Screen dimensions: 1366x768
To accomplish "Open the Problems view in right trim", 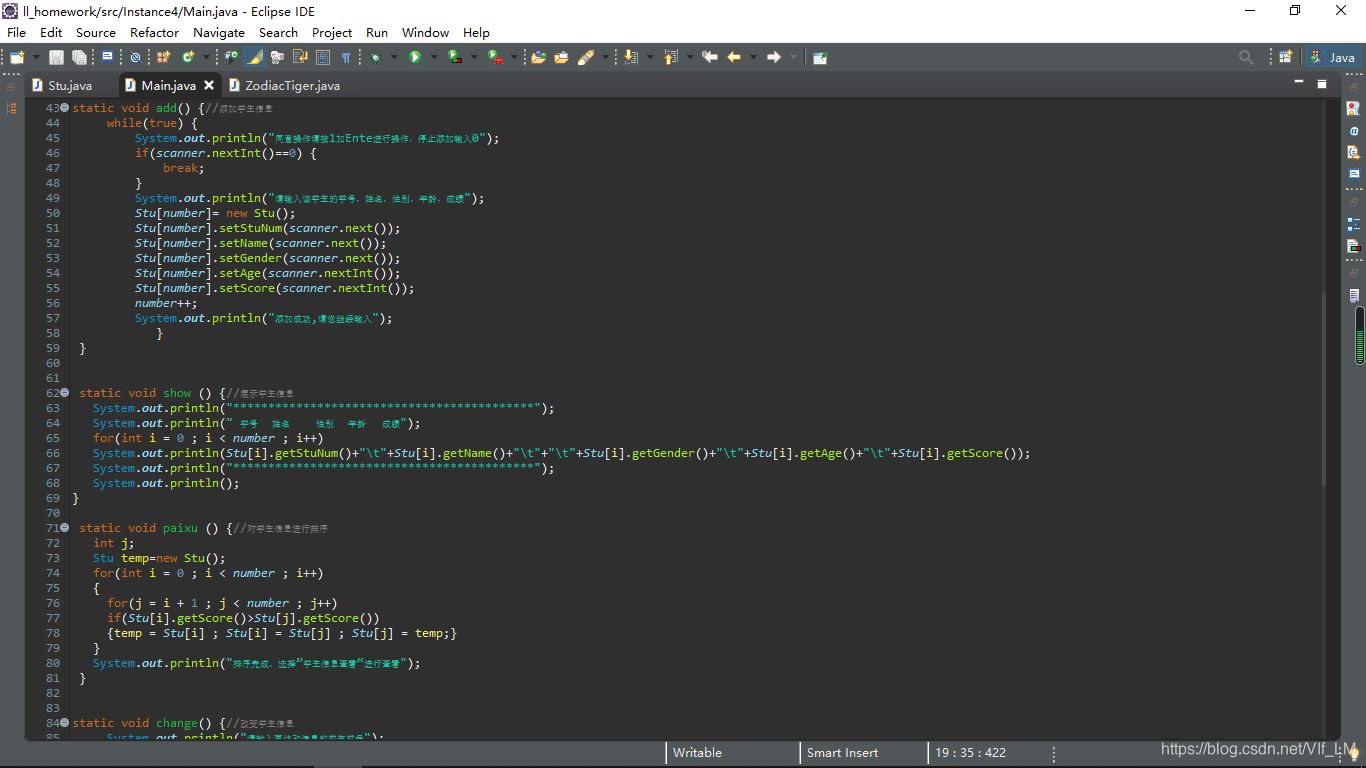I will pos(1353,108).
